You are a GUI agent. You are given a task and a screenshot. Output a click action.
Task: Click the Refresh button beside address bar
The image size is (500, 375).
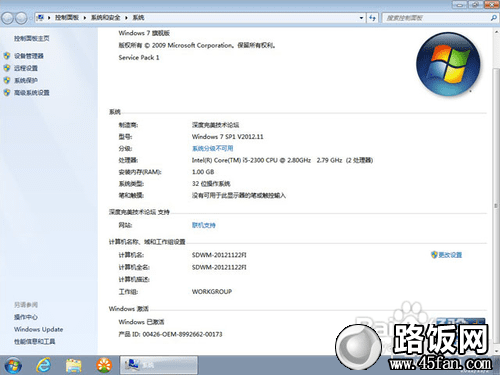(372, 18)
